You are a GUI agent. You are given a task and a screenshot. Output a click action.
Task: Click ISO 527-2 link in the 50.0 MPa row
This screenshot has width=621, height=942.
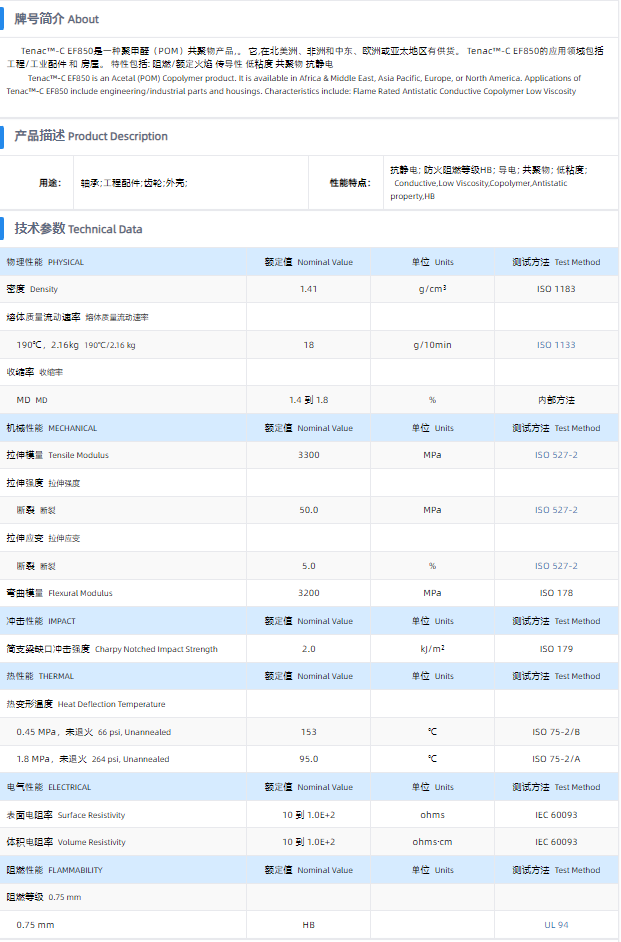(556, 510)
